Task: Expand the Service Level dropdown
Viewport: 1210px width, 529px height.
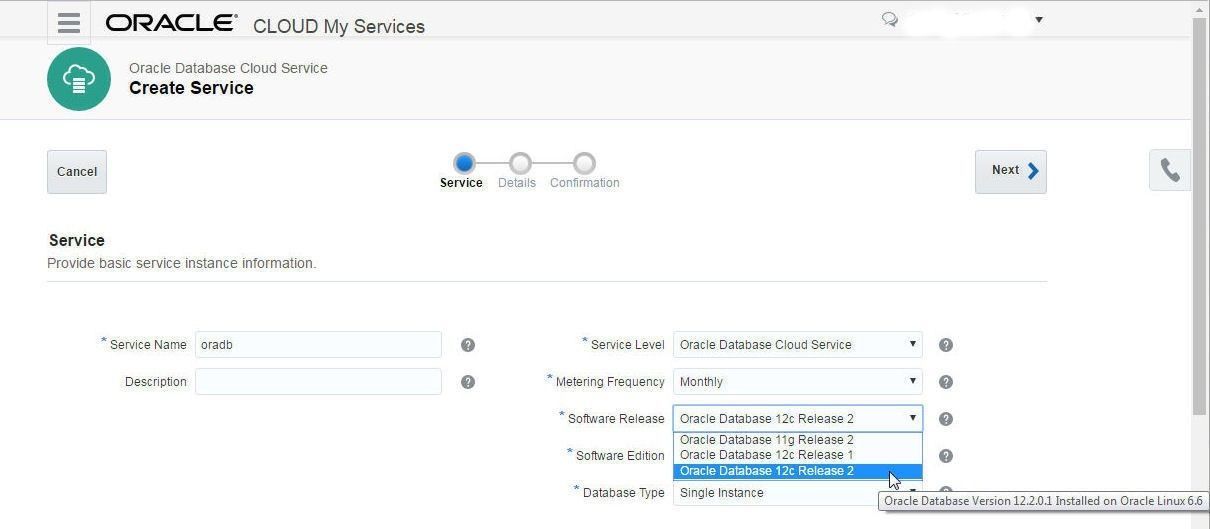Action: coord(798,344)
